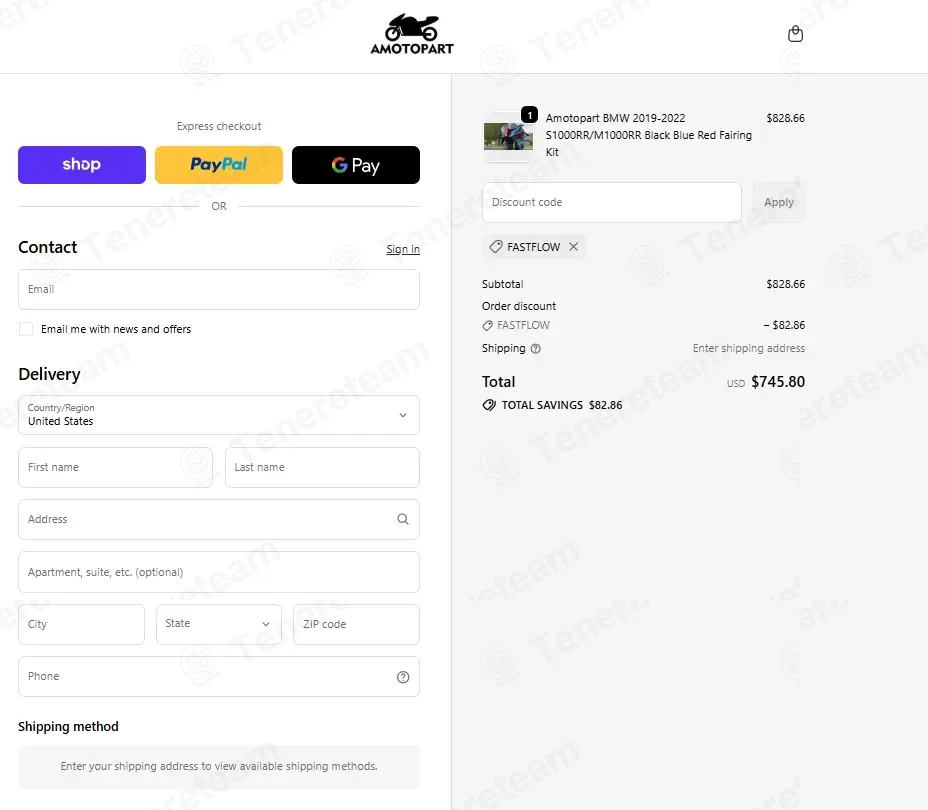Click the Discount code input
Screen dimensions: 928x810
pos(612,202)
